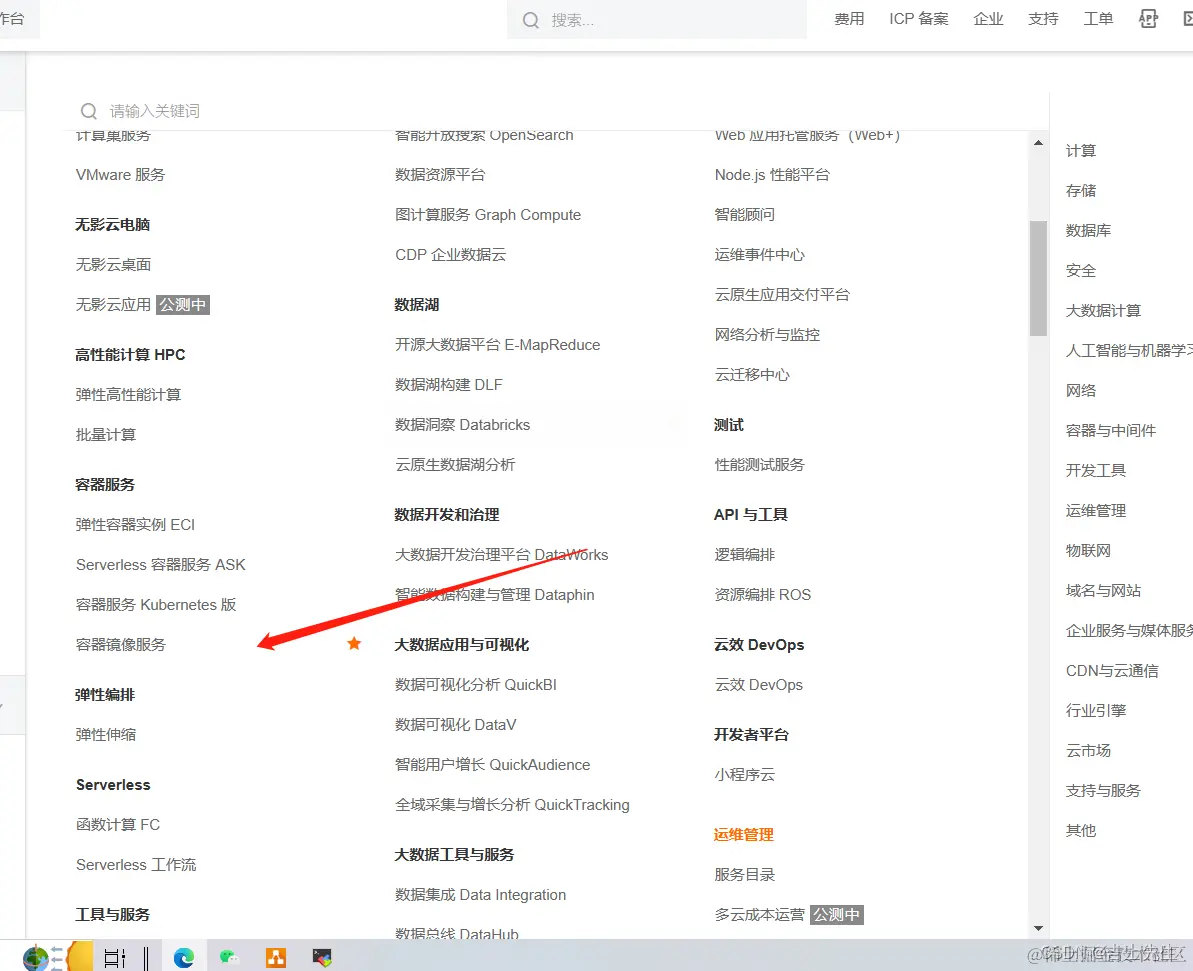
Task: Select the 运维管理 category in the sidebar
Action: coord(1096,511)
